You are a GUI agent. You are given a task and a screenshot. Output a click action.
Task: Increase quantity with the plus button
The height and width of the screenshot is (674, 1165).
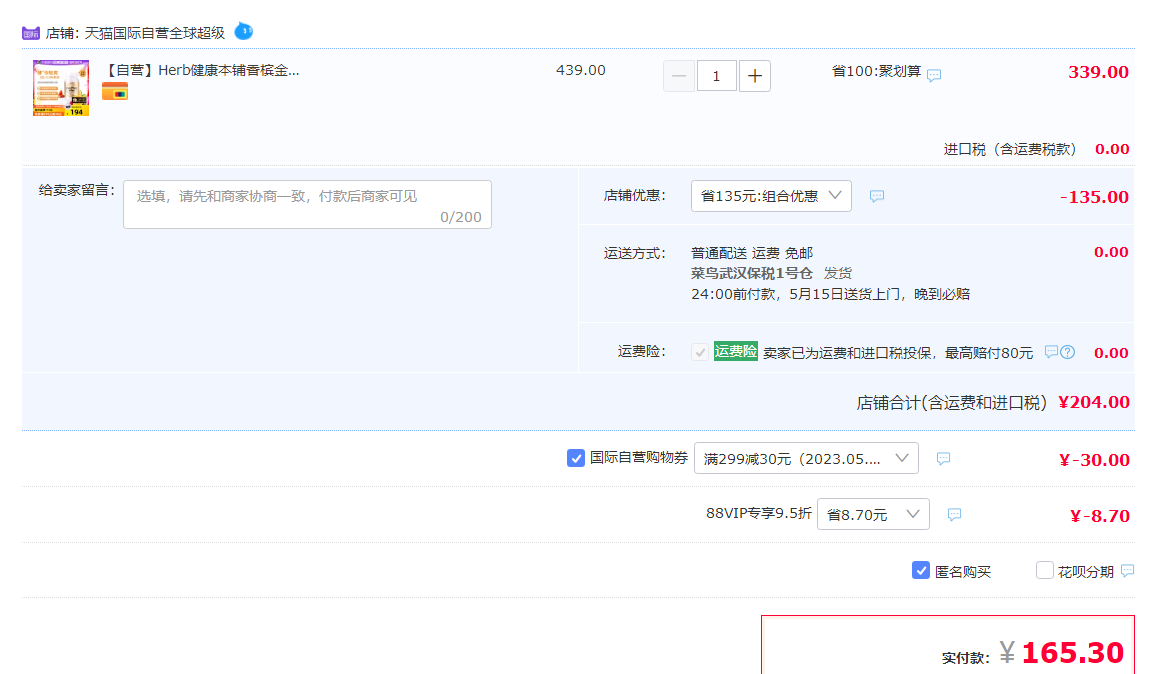coord(755,76)
